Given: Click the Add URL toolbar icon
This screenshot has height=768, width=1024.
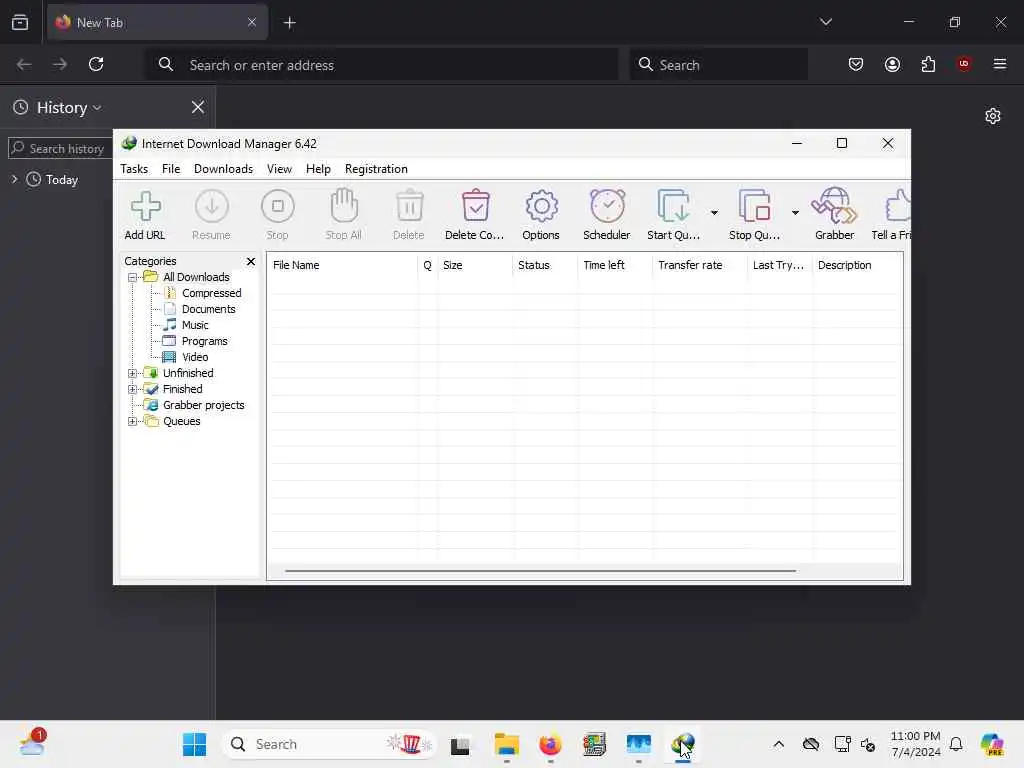Looking at the screenshot, I should tap(145, 206).
